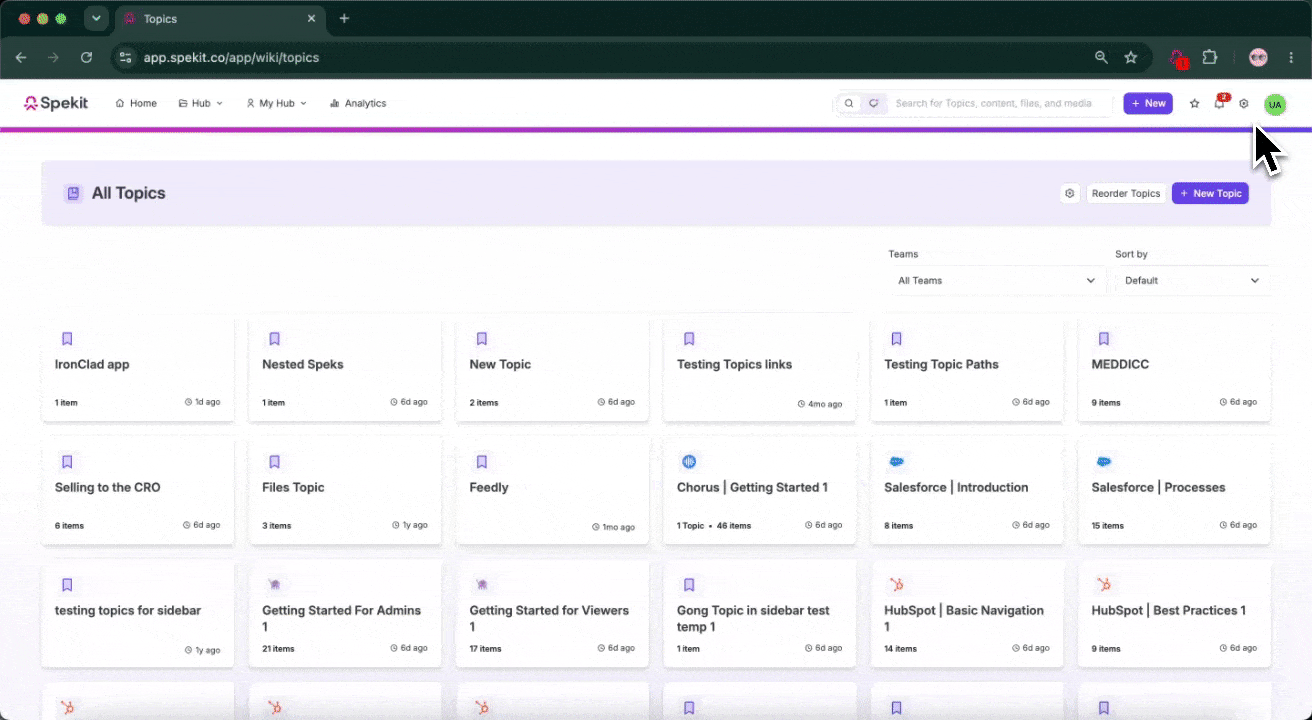
Task: Click Spekit icon on Getting Started For Admins card
Action: 274,584
